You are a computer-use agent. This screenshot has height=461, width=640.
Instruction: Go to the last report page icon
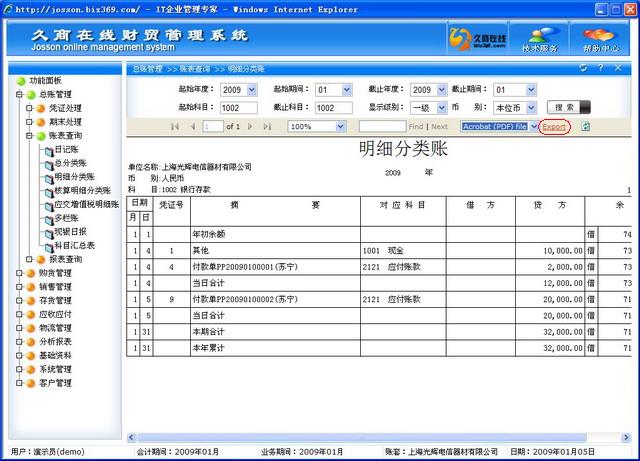tap(267, 127)
